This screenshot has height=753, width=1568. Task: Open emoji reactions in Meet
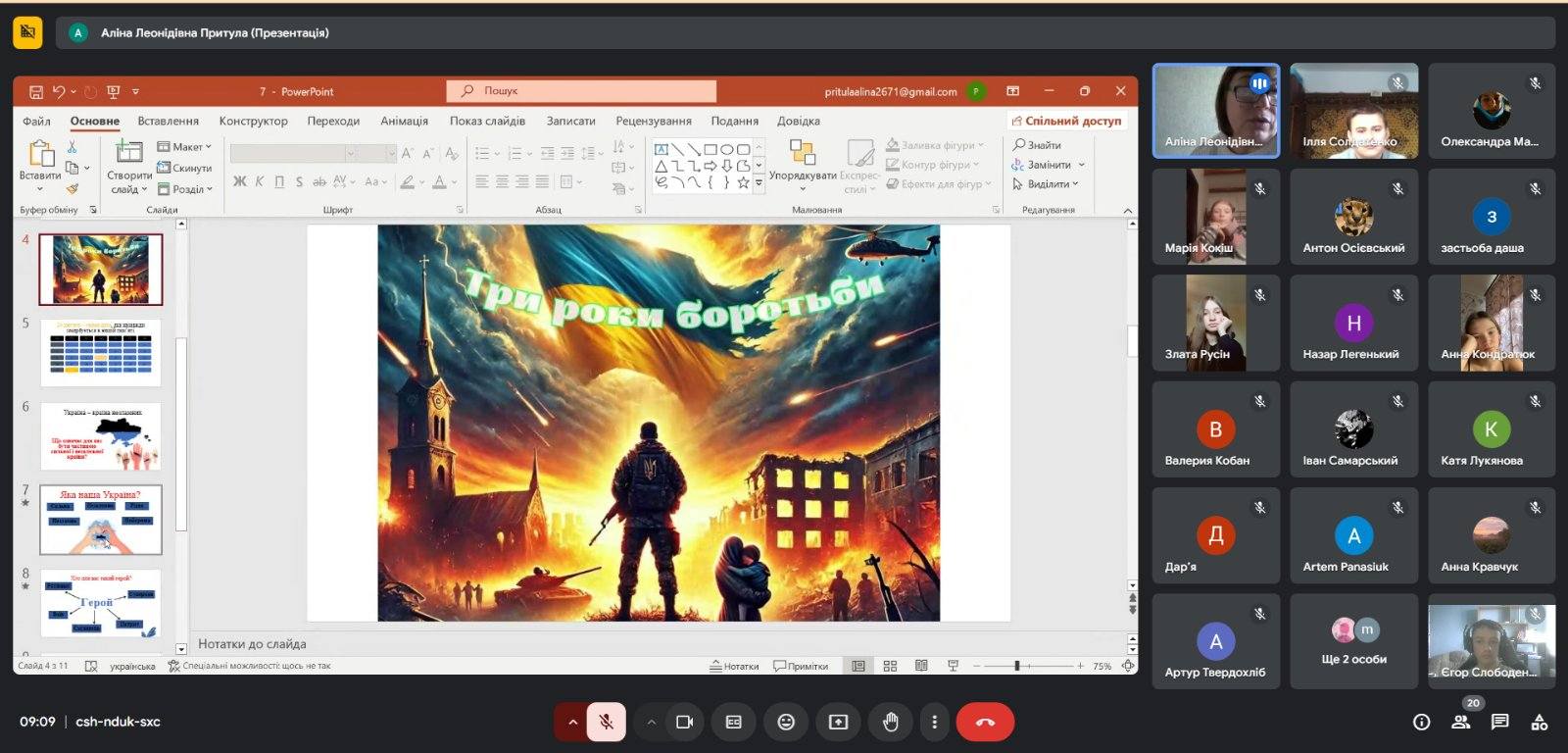tap(786, 723)
